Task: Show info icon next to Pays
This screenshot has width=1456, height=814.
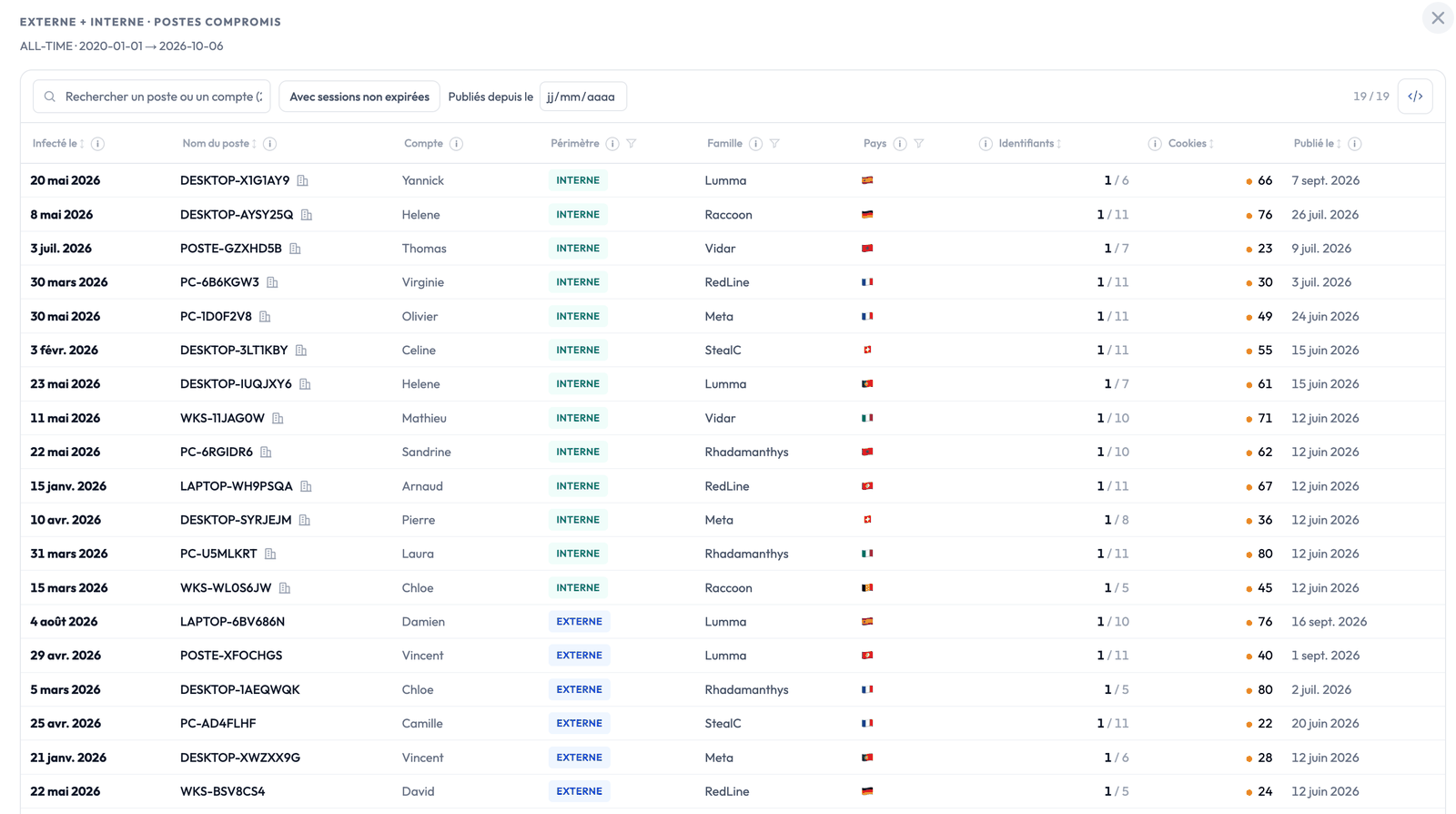Action: coord(900,144)
